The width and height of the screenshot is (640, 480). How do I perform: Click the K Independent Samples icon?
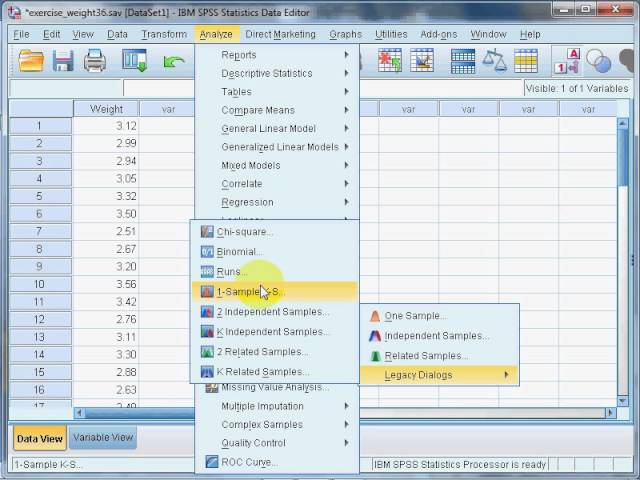pos(207,331)
